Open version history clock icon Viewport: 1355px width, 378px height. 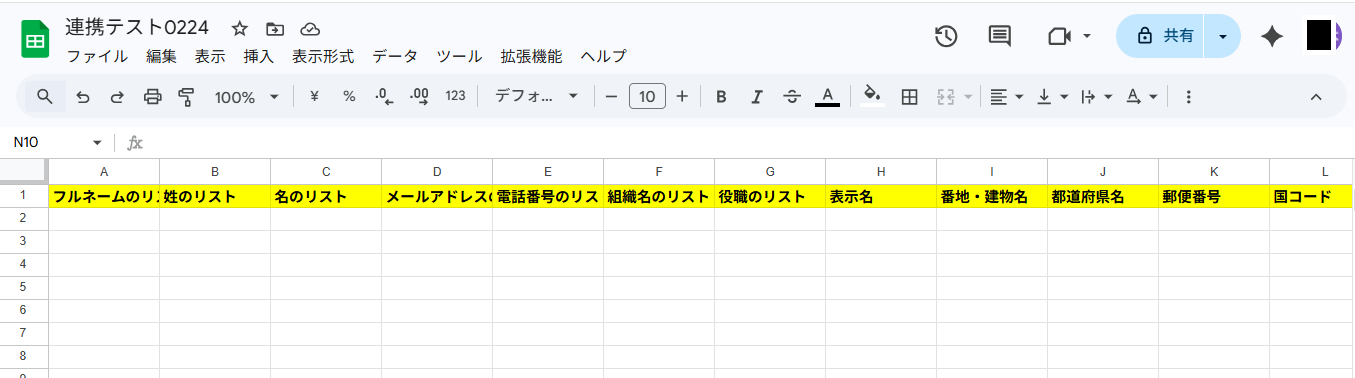[x=946, y=36]
